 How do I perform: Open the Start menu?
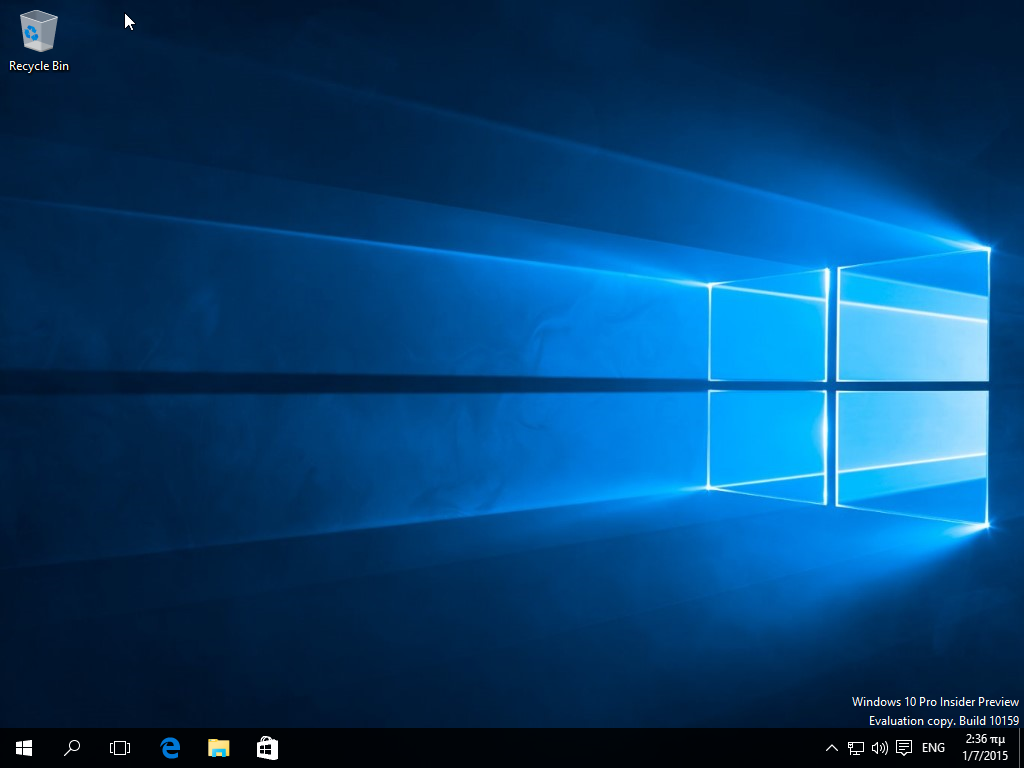click(x=24, y=748)
